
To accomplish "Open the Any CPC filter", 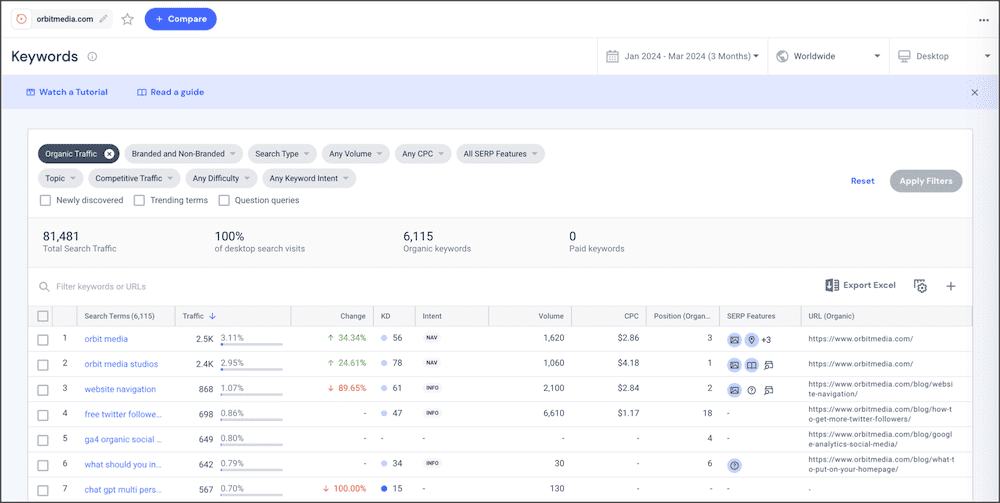I will point(423,154).
